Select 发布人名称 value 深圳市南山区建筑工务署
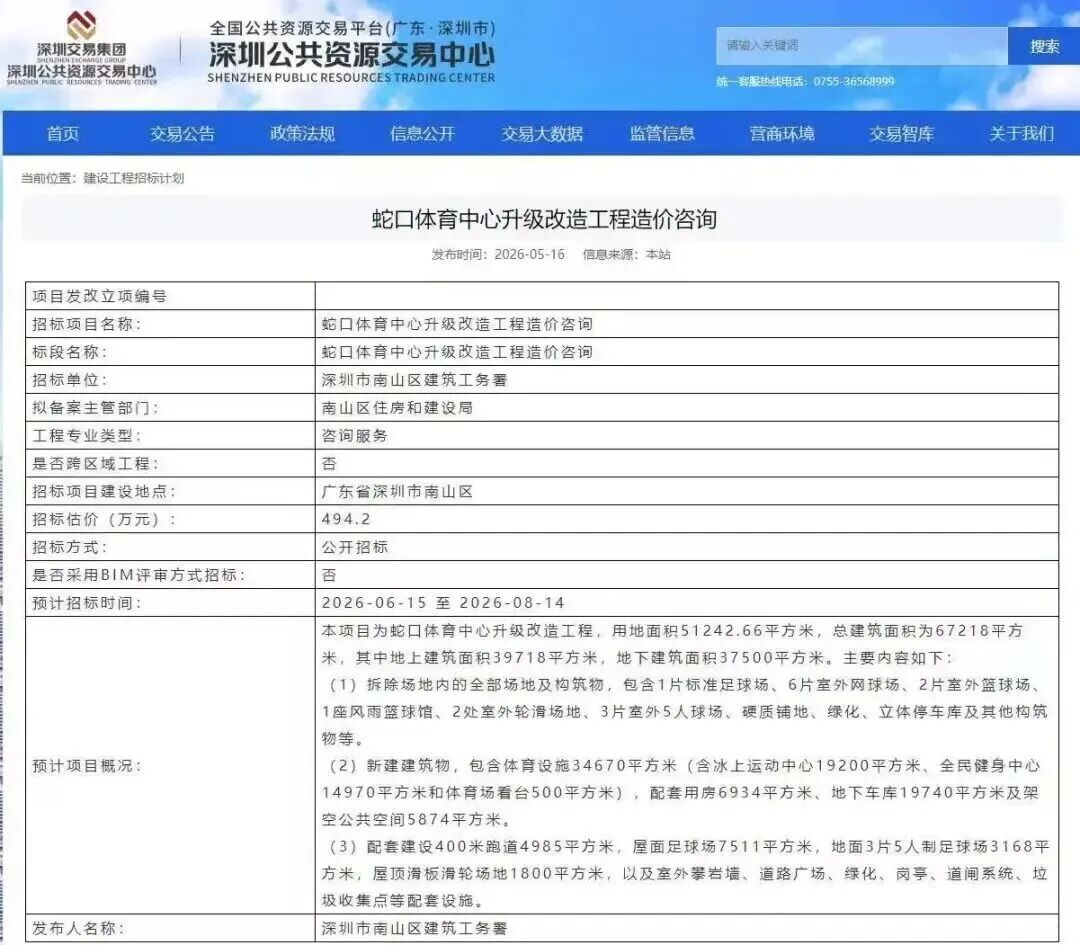The width and height of the screenshot is (1080, 945). [x=415, y=928]
